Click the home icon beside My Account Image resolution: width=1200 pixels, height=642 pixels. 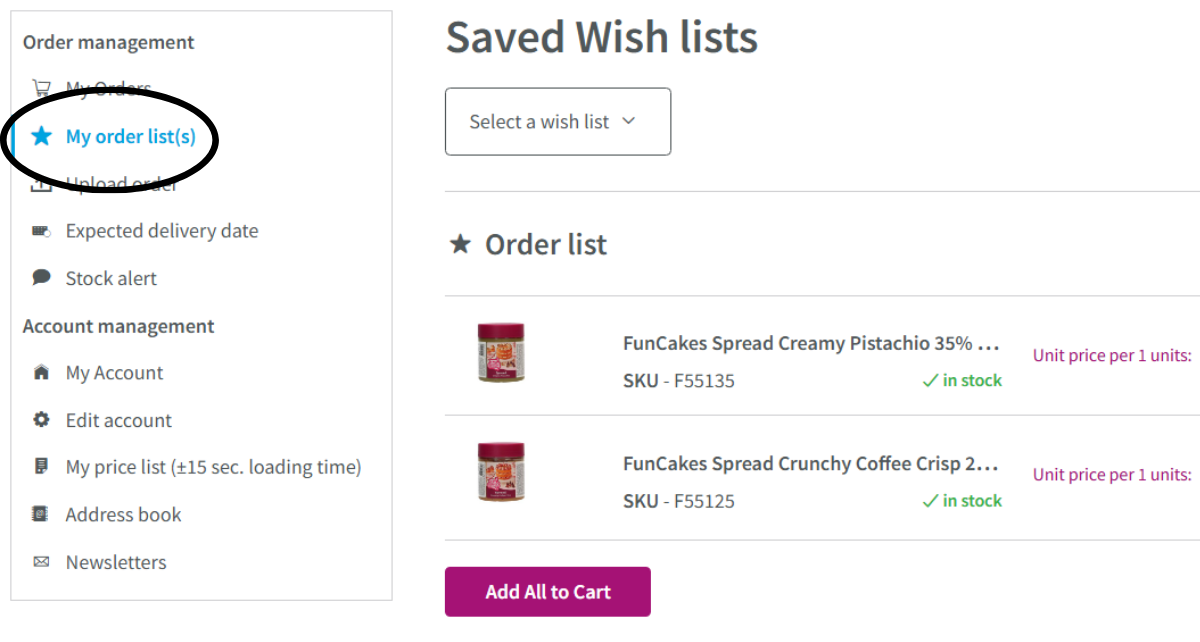point(41,373)
